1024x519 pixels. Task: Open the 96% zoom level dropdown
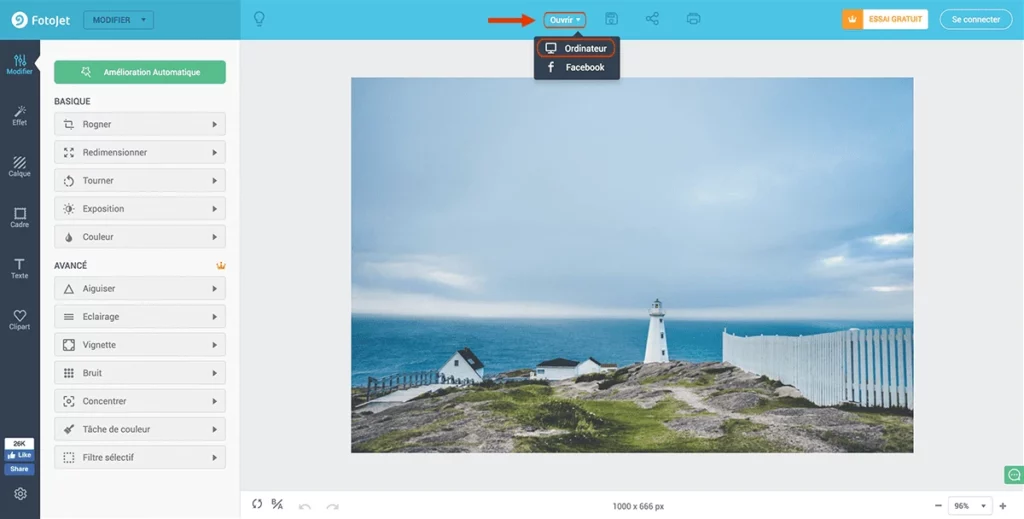pos(968,506)
